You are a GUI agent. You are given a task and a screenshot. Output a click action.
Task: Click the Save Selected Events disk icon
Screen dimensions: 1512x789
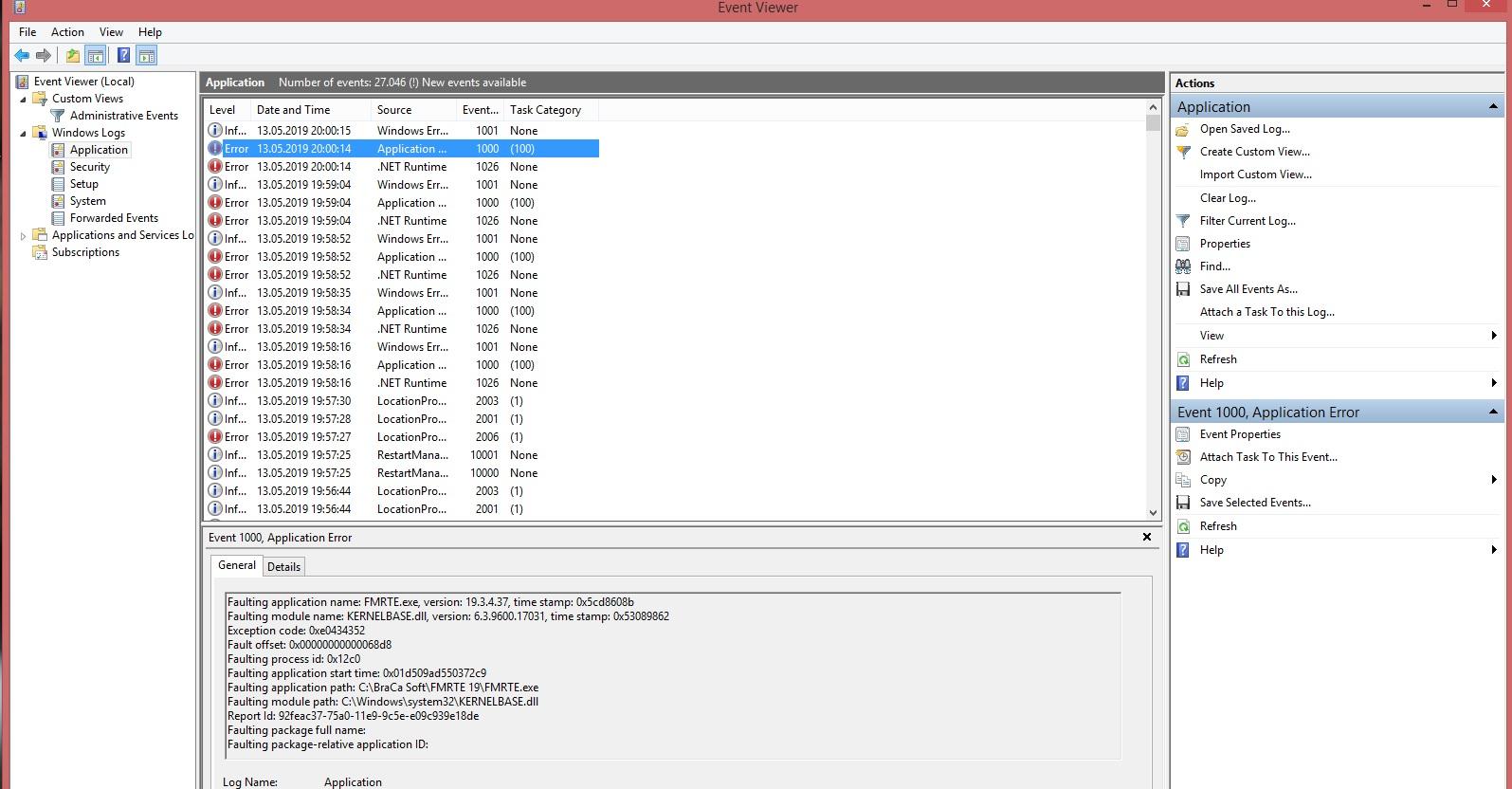click(x=1183, y=503)
